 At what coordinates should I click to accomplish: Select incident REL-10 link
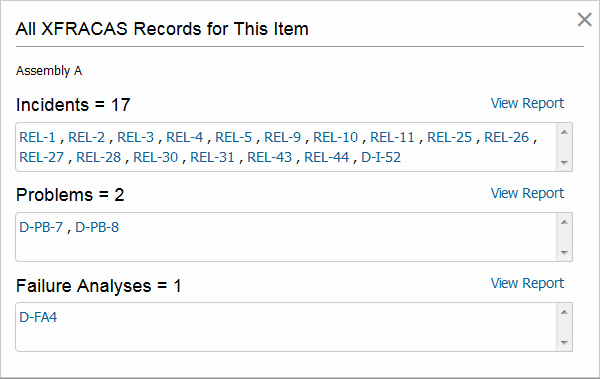tap(336, 137)
